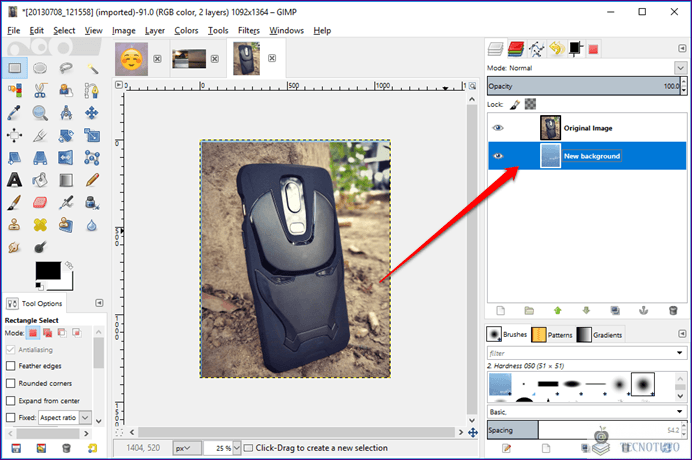Open the Paths tab icon
Screen dimensions: 692x460
536,49
